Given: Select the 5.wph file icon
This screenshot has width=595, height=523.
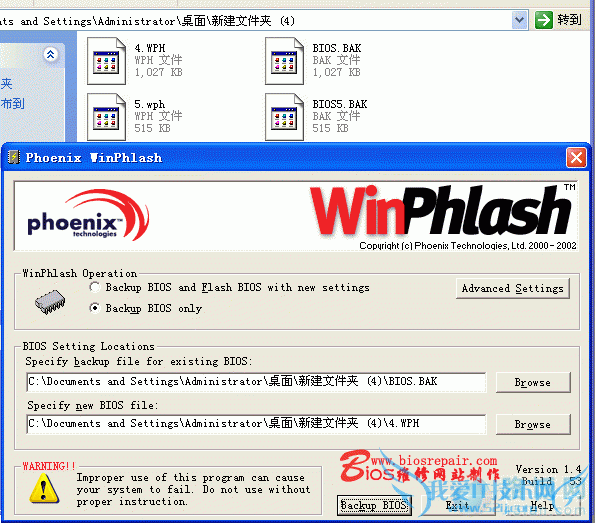Looking at the screenshot, I should pos(106,117).
